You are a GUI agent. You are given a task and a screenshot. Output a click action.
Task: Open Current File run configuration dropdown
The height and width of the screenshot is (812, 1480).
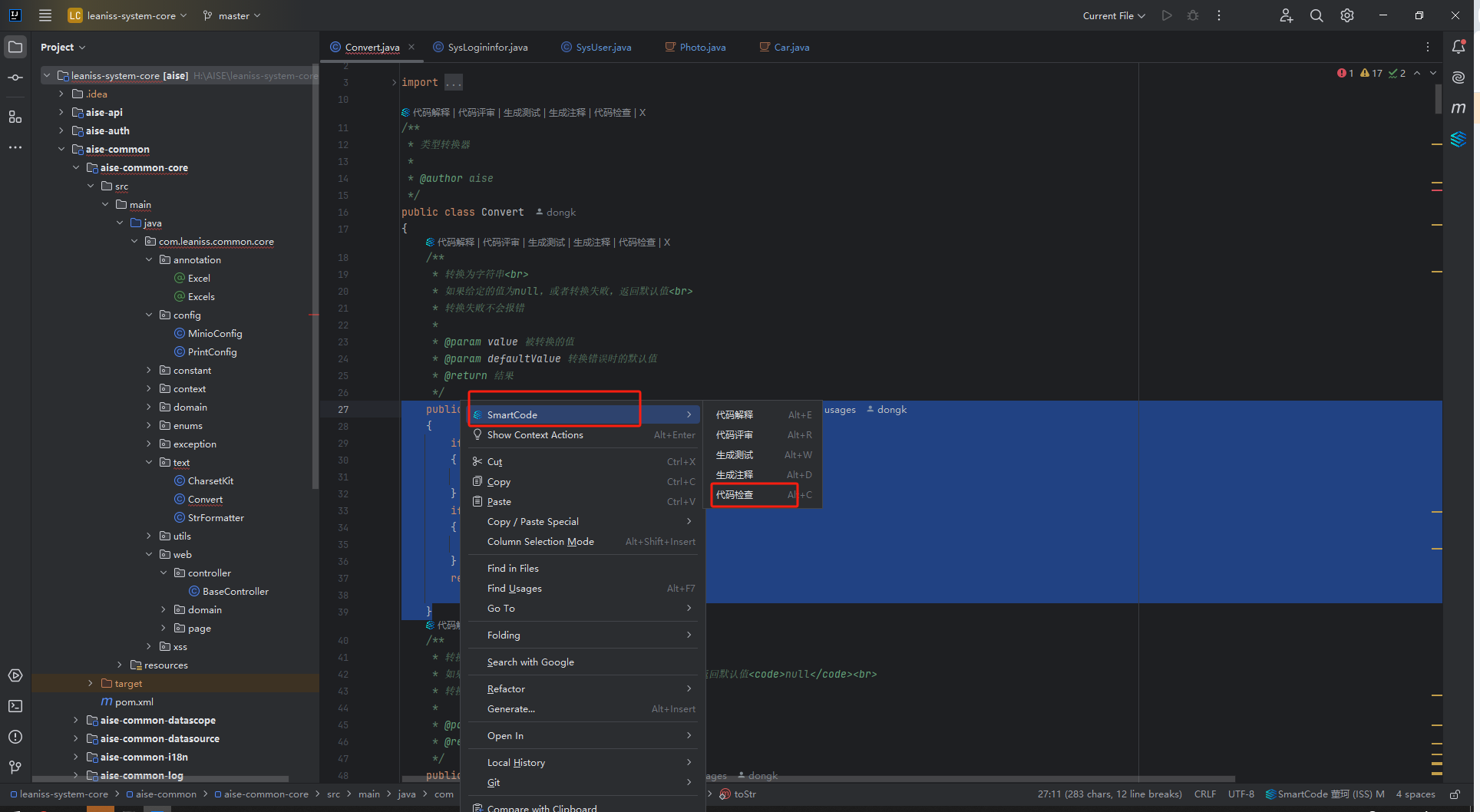tap(1114, 15)
